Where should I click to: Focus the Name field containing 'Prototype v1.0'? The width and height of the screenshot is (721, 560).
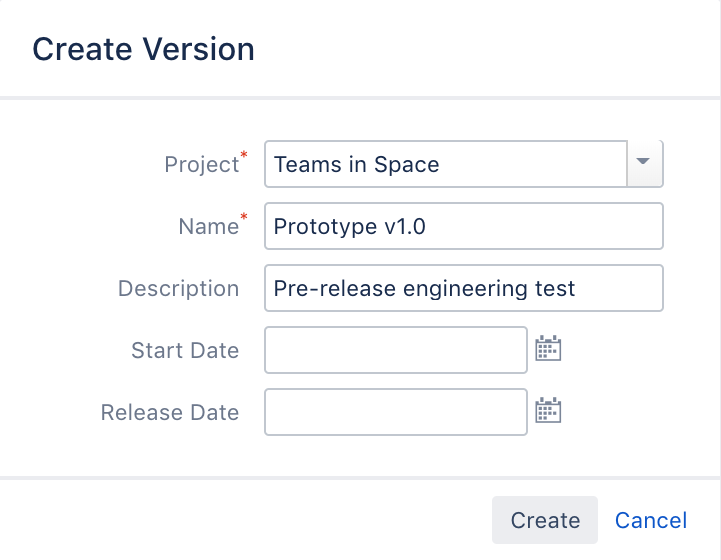click(x=463, y=226)
